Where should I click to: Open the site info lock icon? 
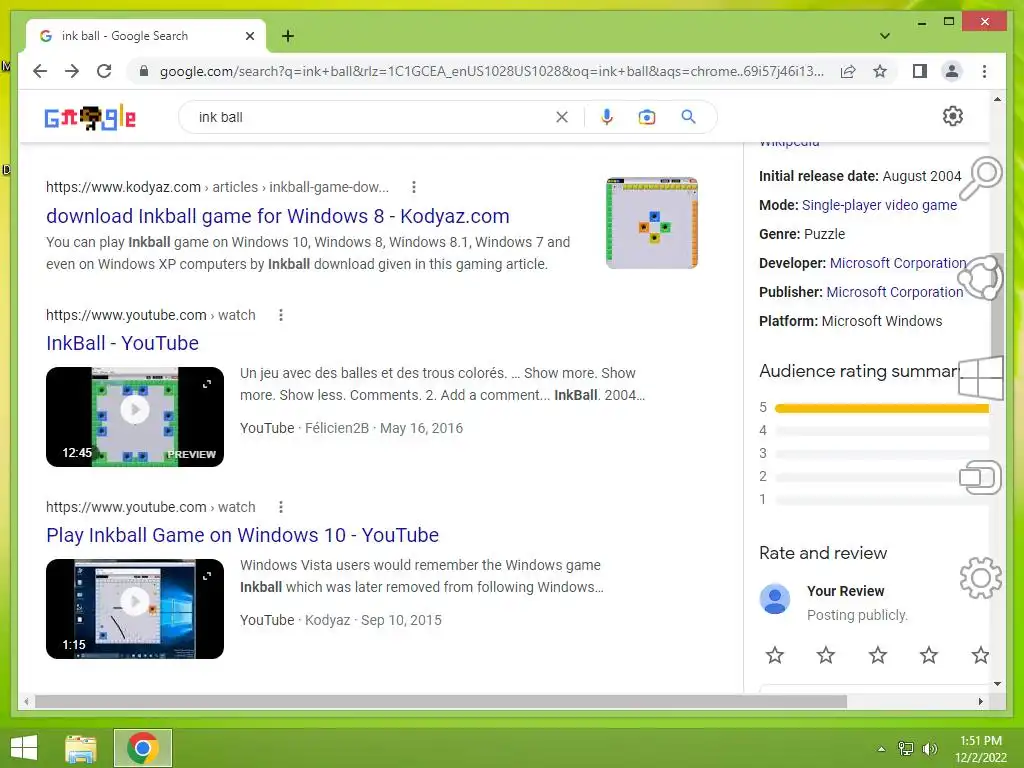coord(144,71)
